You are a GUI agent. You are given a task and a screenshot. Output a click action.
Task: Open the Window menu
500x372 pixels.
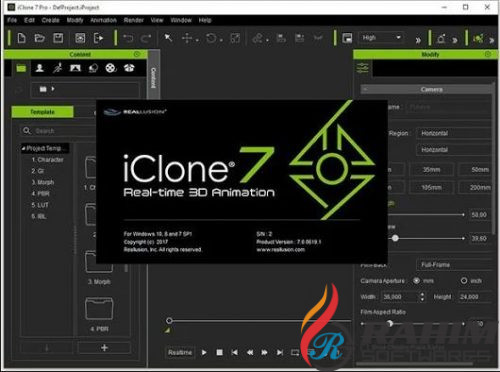point(181,20)
